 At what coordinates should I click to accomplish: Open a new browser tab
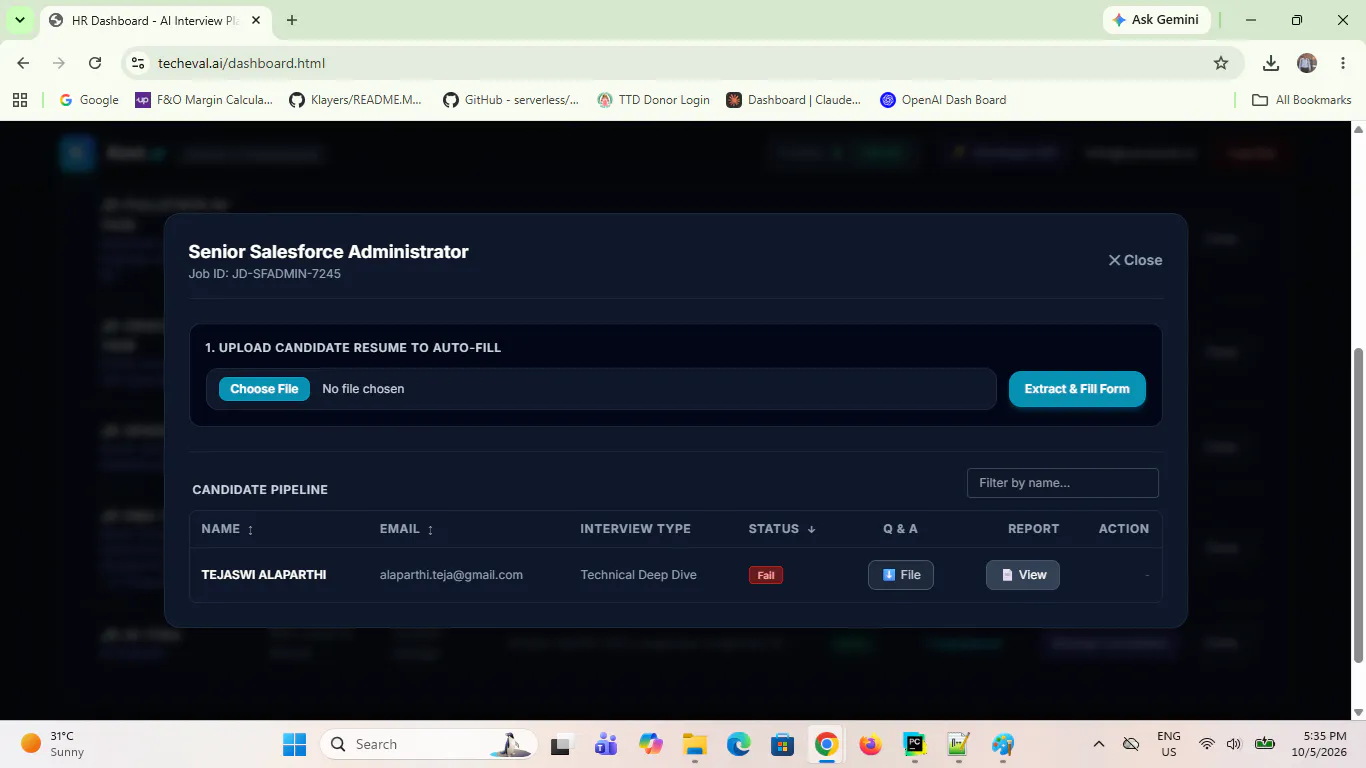click(x=292, y=20)
